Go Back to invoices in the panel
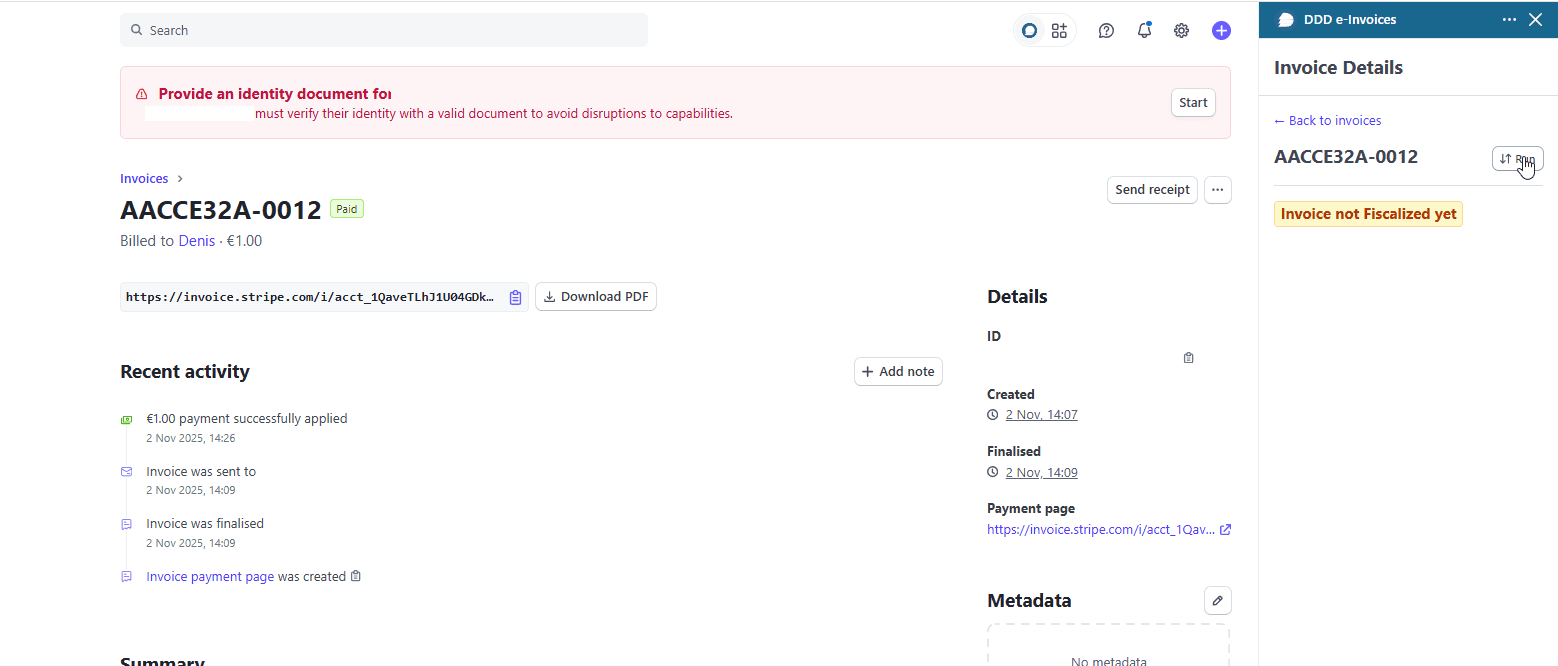Viewport: 1558px width, 666px height. click(x=1327, y=120)
